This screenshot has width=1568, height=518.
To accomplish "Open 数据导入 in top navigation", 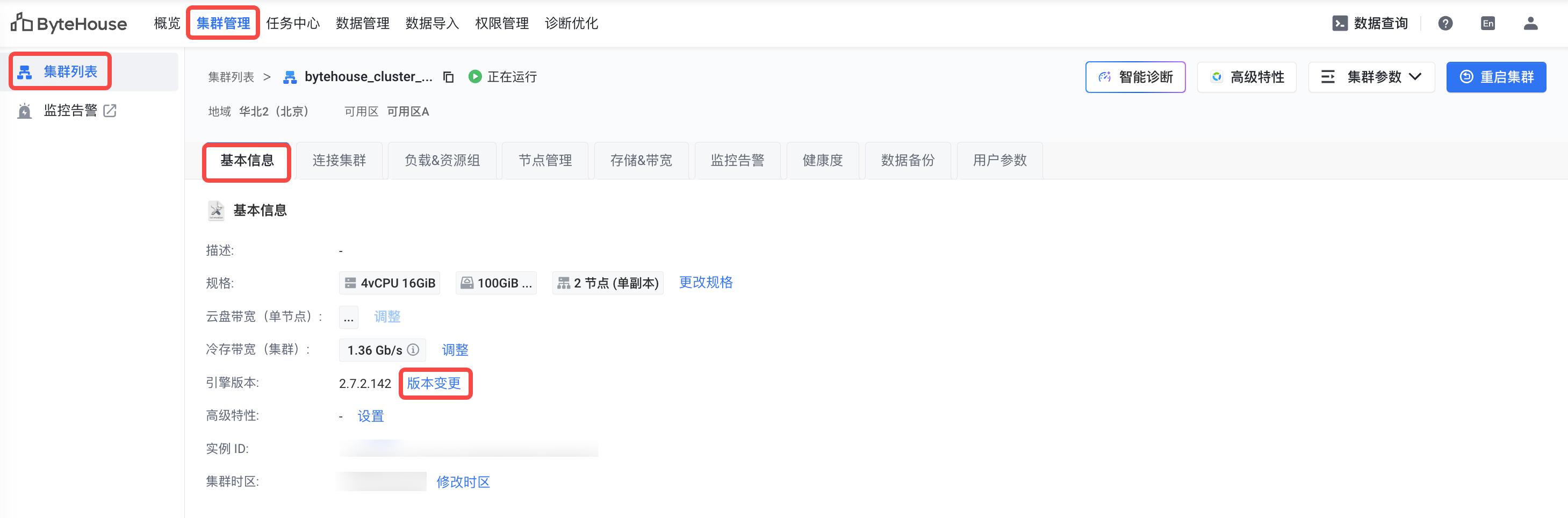I will pos(432,23).
